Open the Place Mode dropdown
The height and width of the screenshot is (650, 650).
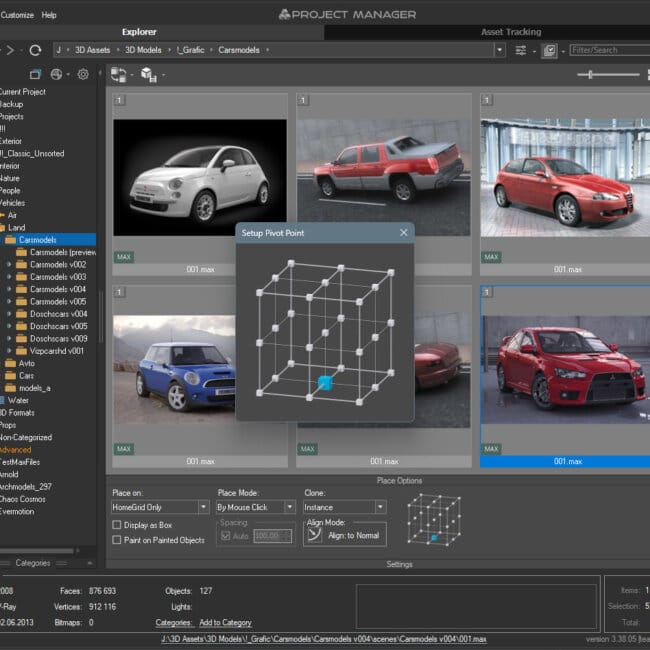pos(255,507)
